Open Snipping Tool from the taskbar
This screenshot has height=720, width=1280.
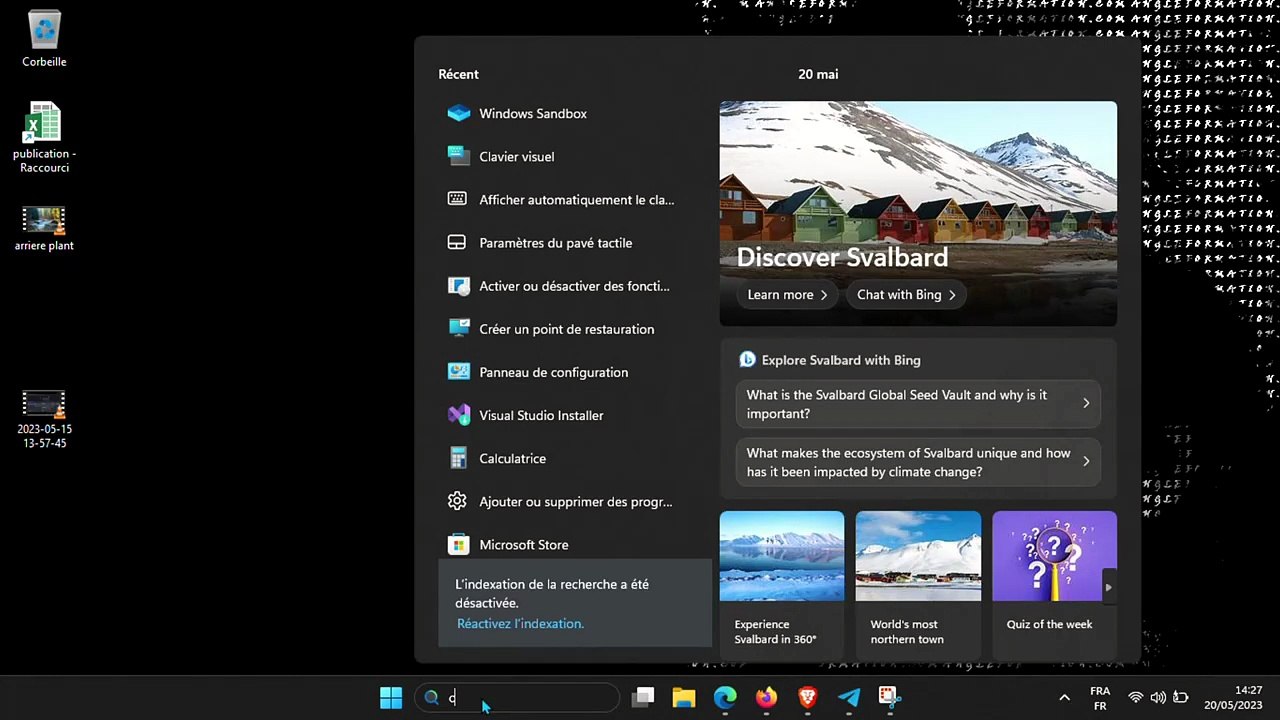889,697
